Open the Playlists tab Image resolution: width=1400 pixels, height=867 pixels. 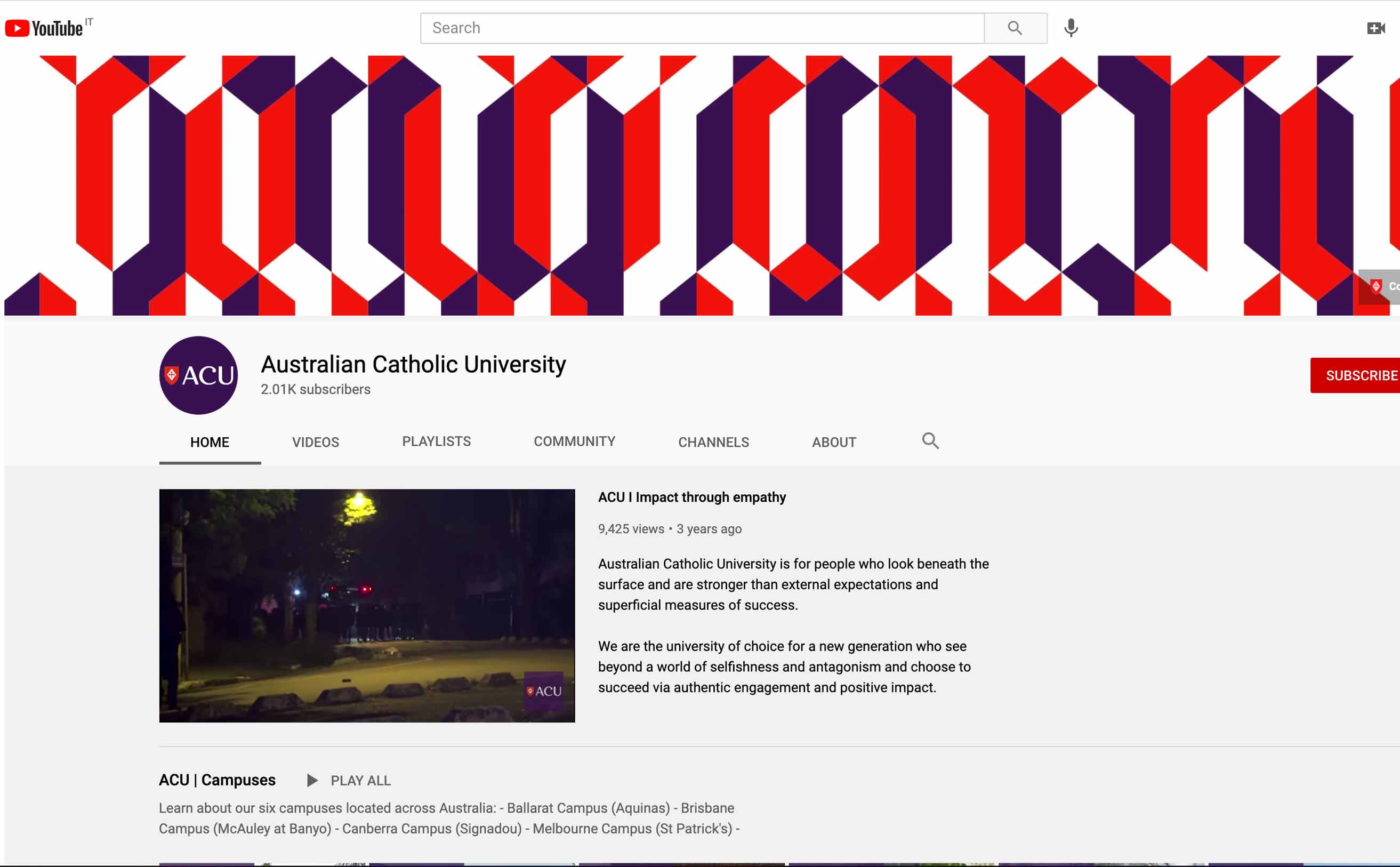436,441
